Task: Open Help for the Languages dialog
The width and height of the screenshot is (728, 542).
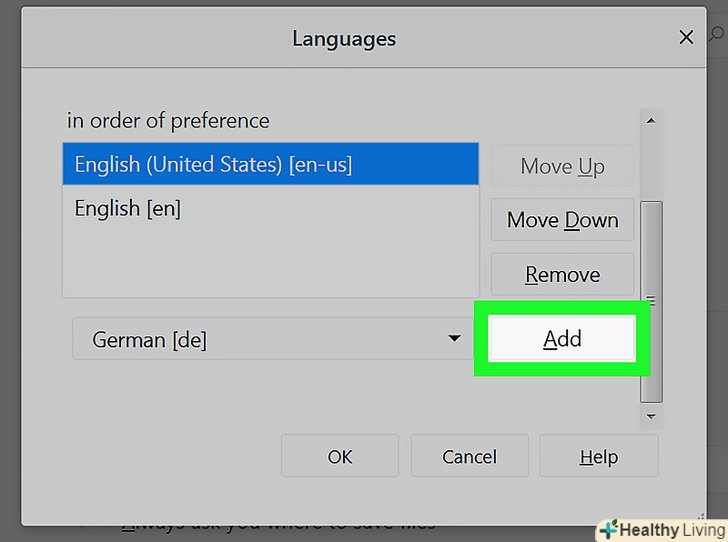Action: click(598, 456)
